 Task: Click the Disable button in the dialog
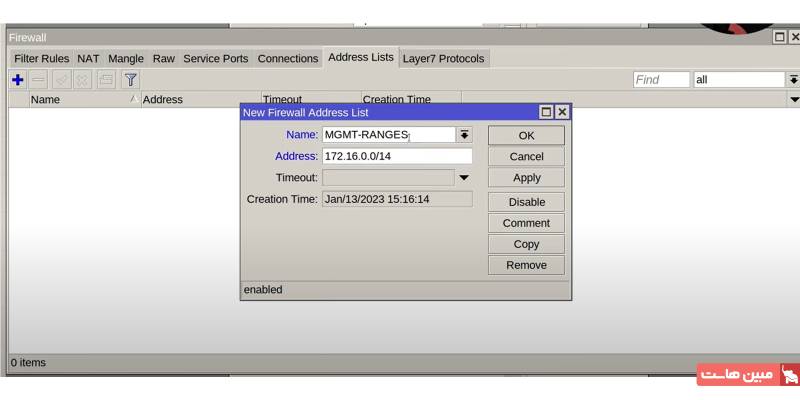coord(527,202)
